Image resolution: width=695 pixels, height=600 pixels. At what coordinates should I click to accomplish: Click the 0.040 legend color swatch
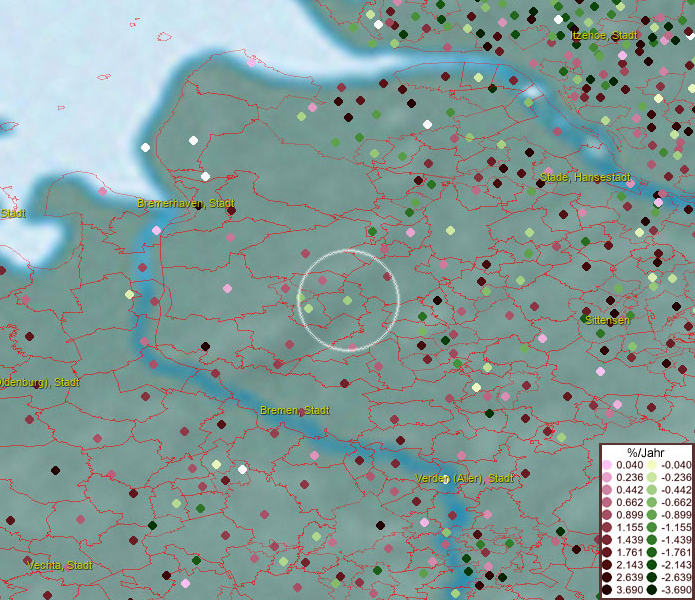pyautogui.click(x=607, y=465)
